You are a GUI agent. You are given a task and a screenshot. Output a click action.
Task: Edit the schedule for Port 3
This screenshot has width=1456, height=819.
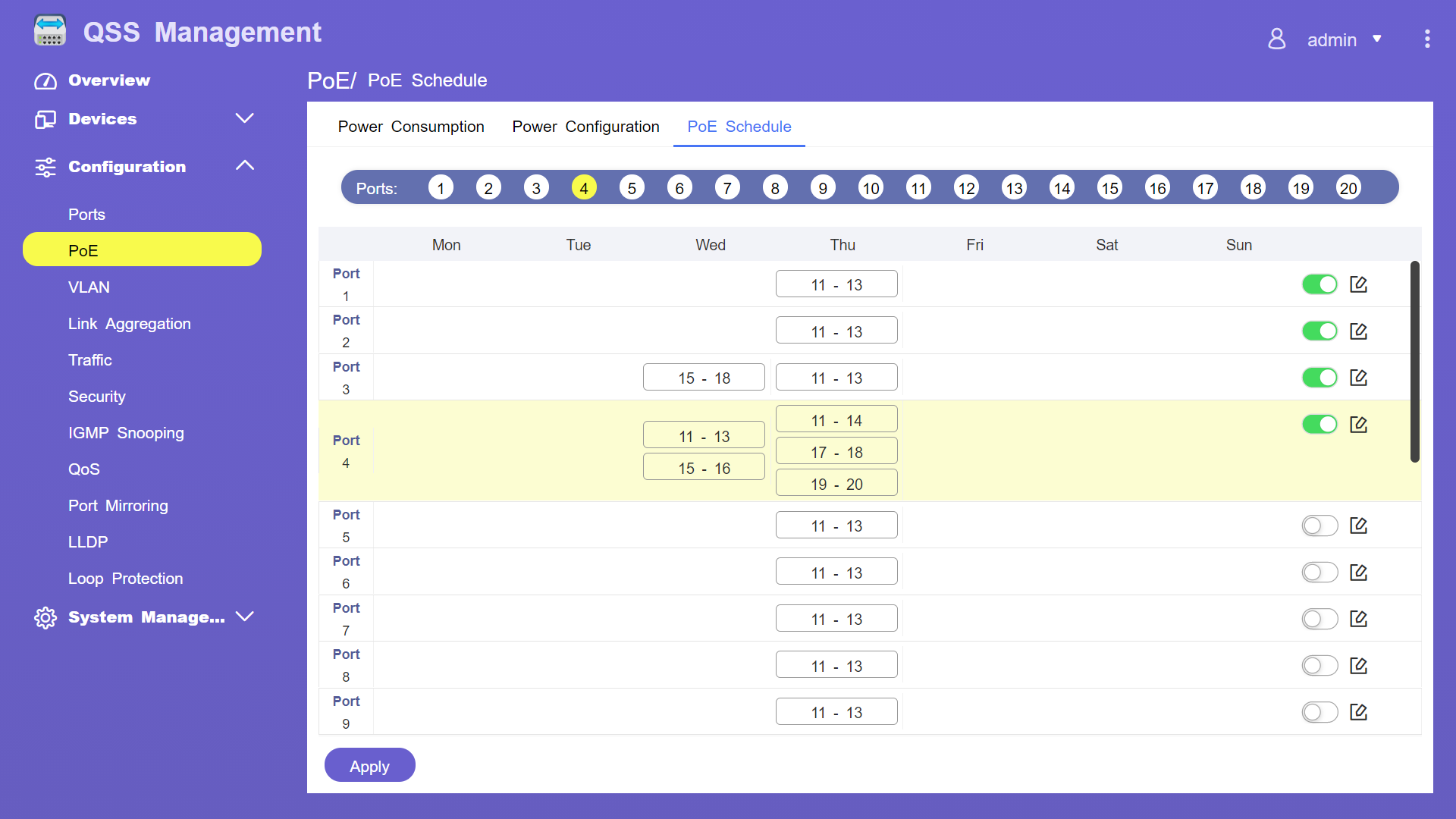tap(1358, 378)
